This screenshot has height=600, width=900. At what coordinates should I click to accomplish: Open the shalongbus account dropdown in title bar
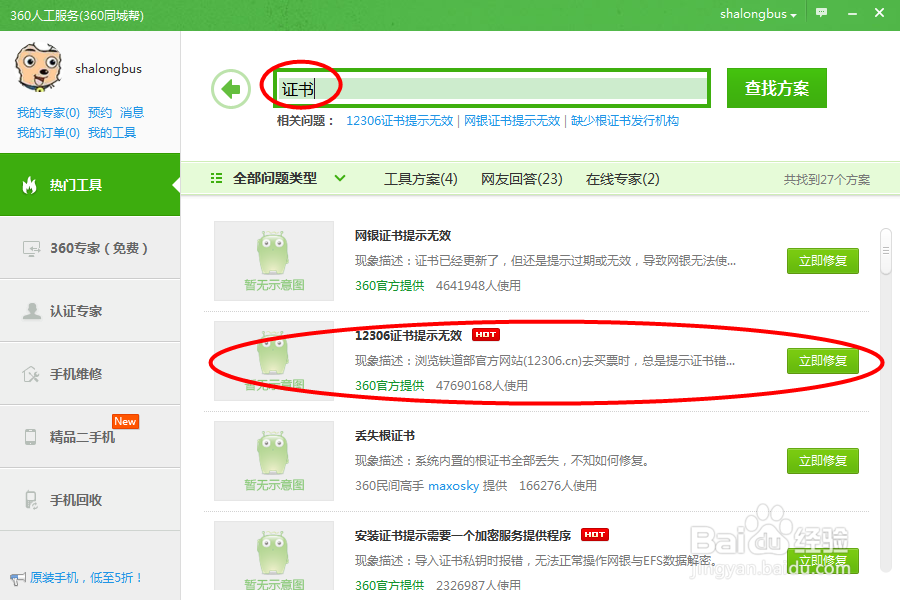(758, 14)
